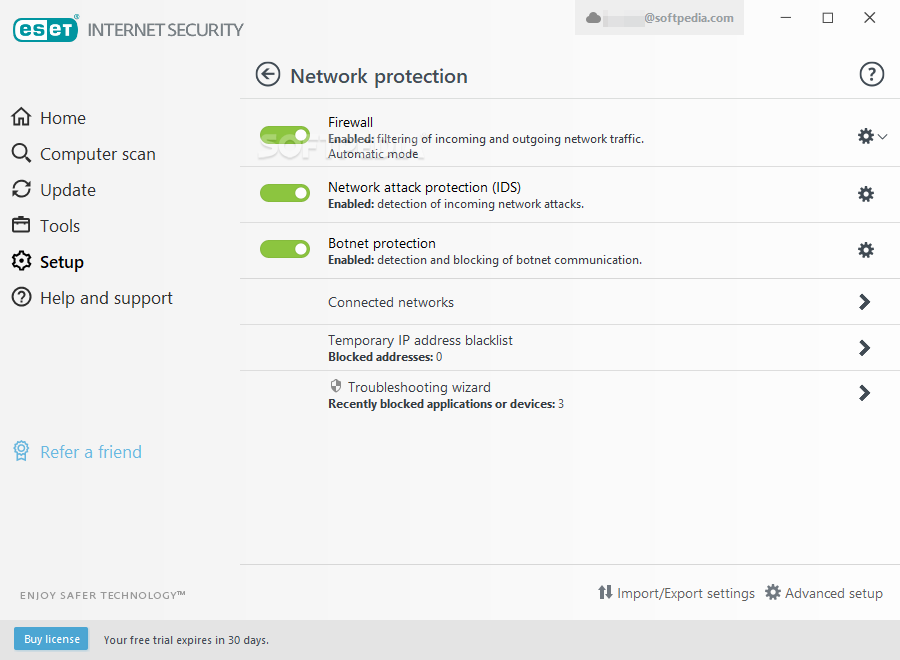
Task: Open Advanced setup
Action: [x=833, y=593]
